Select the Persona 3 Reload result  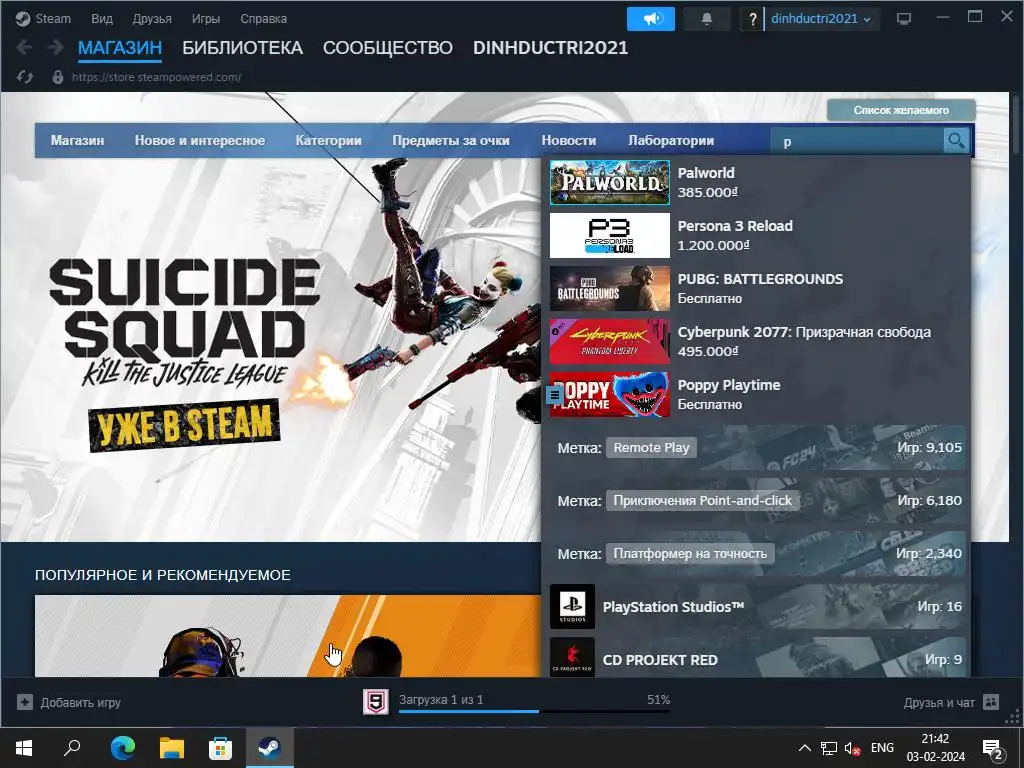758,235
